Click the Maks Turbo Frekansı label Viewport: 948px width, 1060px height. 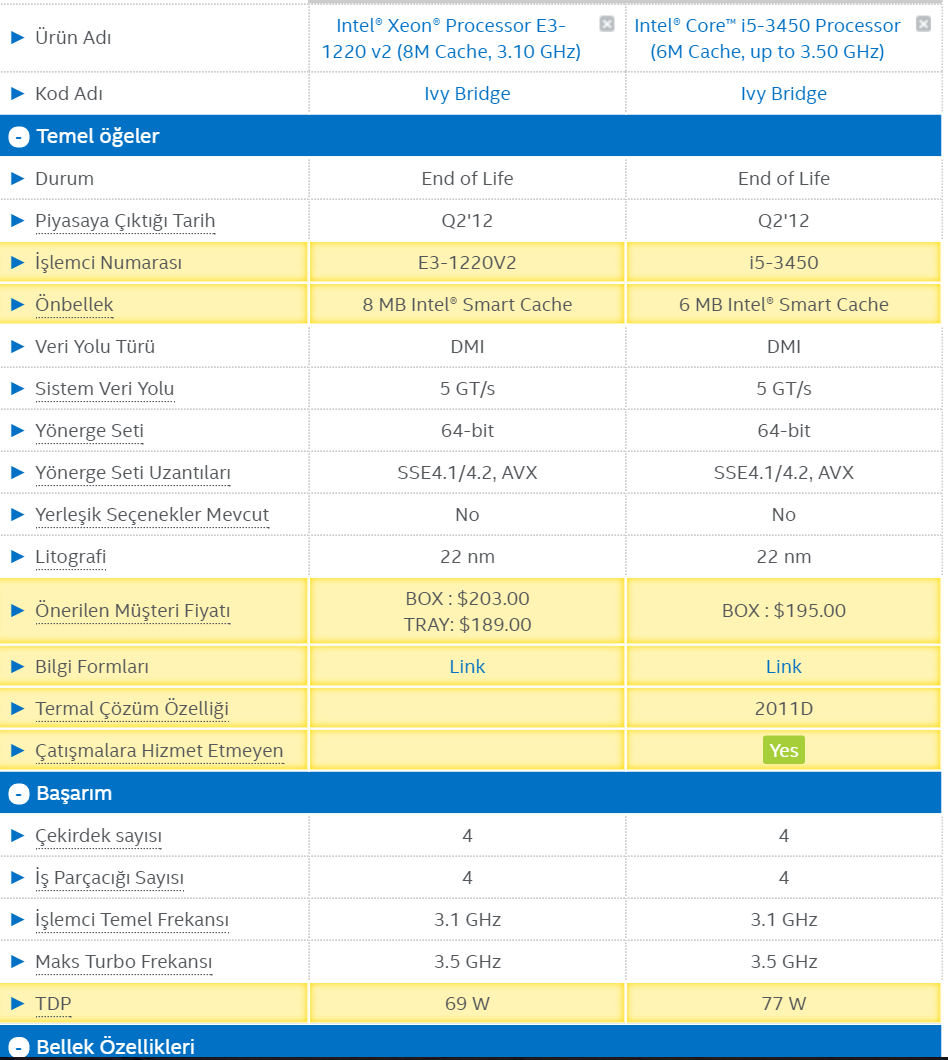coord(124,961)
